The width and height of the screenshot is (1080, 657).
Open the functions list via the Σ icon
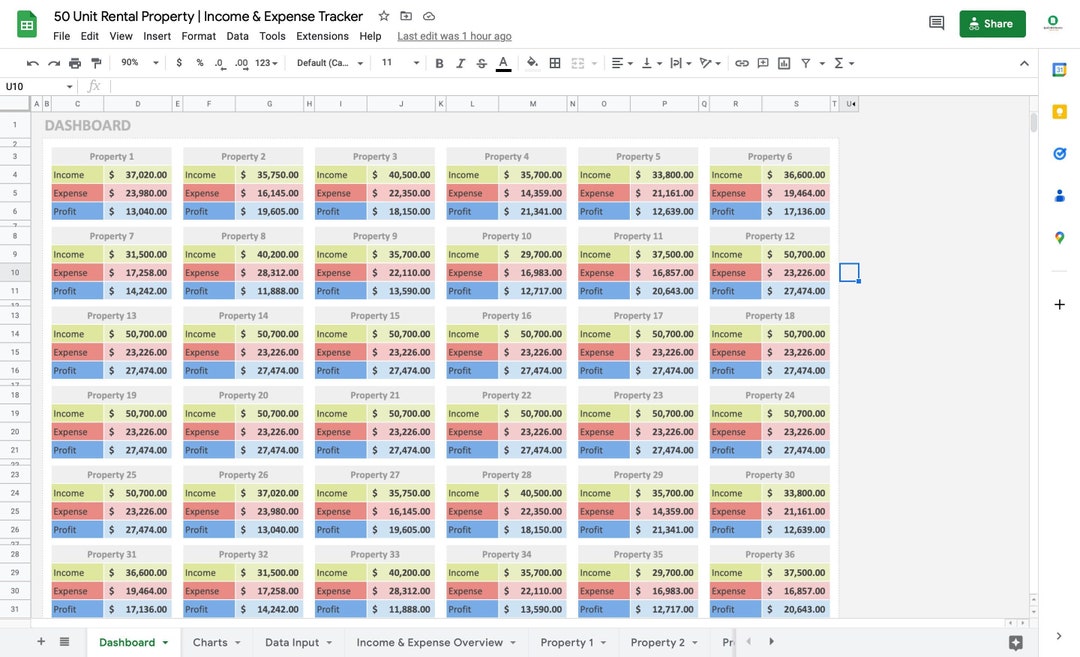[x=840, y=62]
